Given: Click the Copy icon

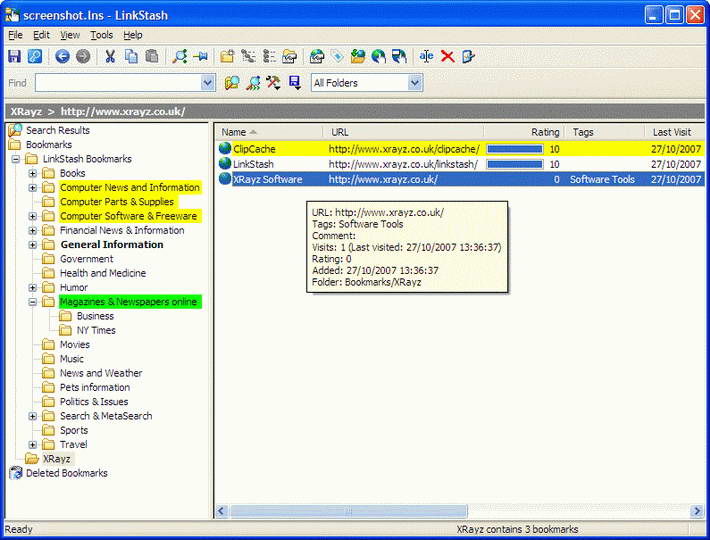Looking at the screenshot, I should click(131, 57).
